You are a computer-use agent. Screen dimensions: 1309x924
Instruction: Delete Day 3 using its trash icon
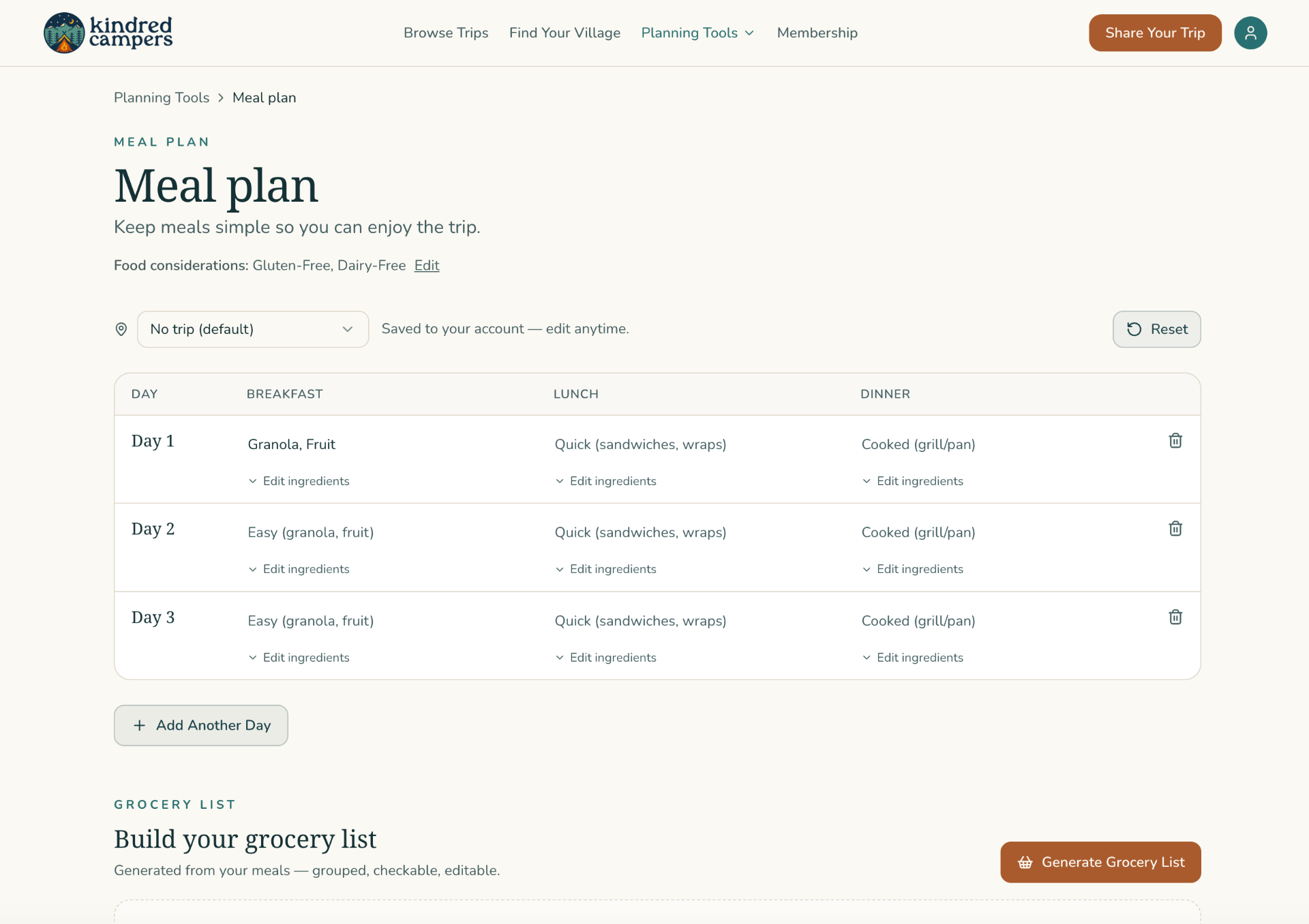point(1175,617)
